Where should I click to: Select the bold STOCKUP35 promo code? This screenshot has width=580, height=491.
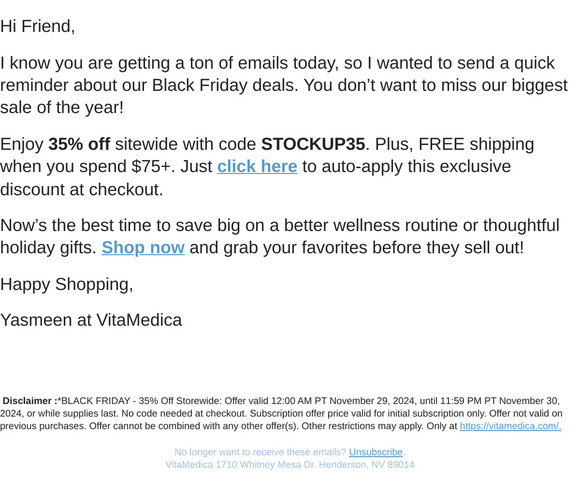(313, 144)
